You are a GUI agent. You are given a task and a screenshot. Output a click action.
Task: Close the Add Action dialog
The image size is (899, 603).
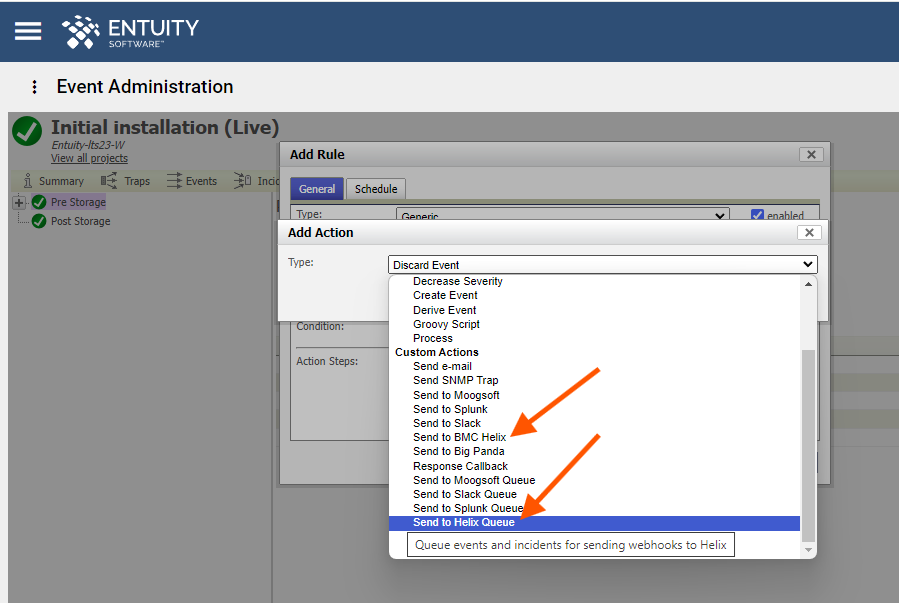coord(809,232)
